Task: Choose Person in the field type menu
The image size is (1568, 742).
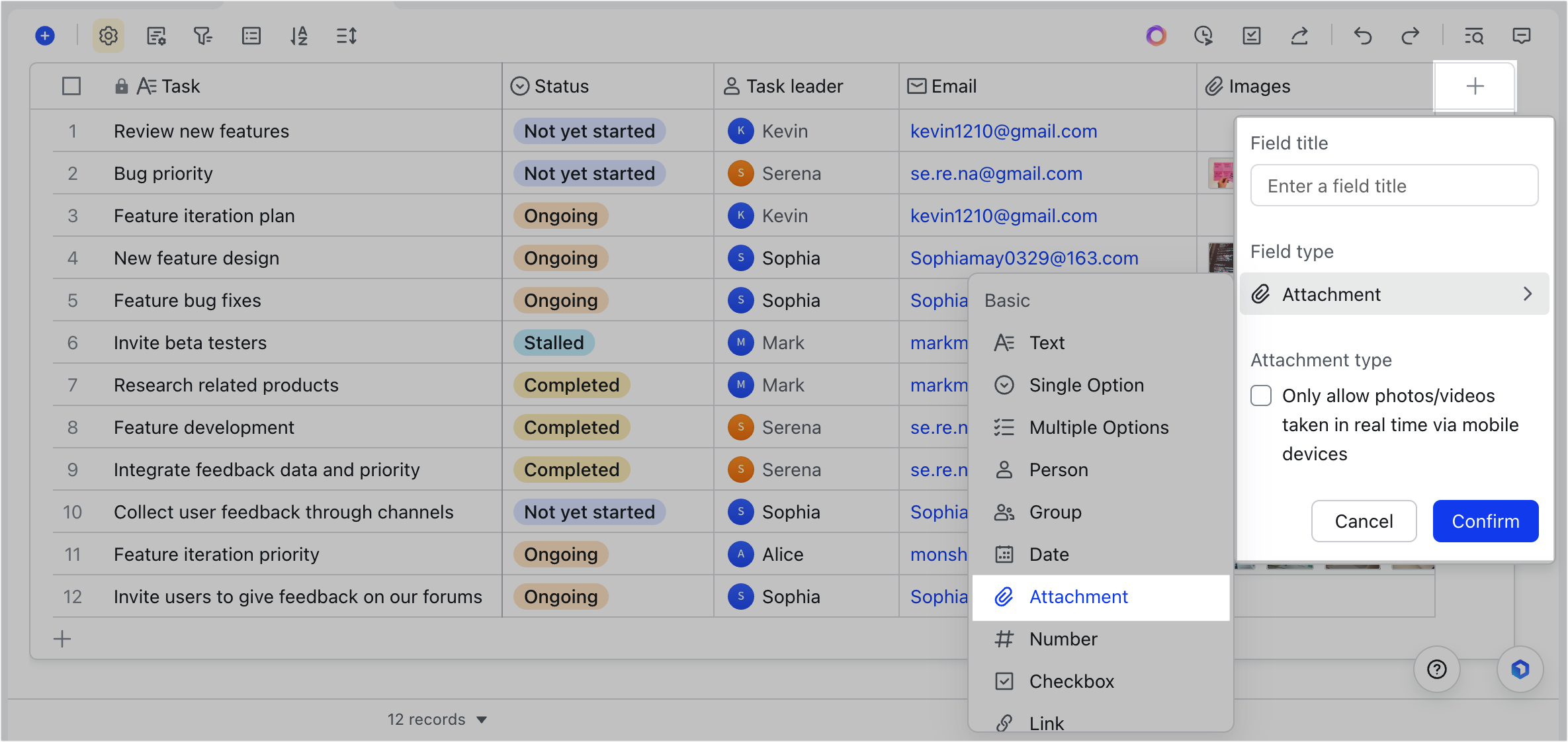Action: click(x=1058, y=470)
